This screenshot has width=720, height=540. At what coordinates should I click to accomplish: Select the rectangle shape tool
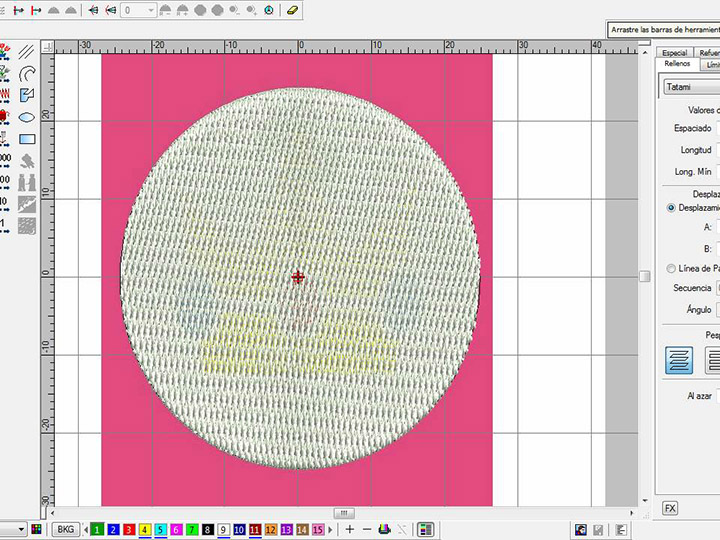point(27,139)
